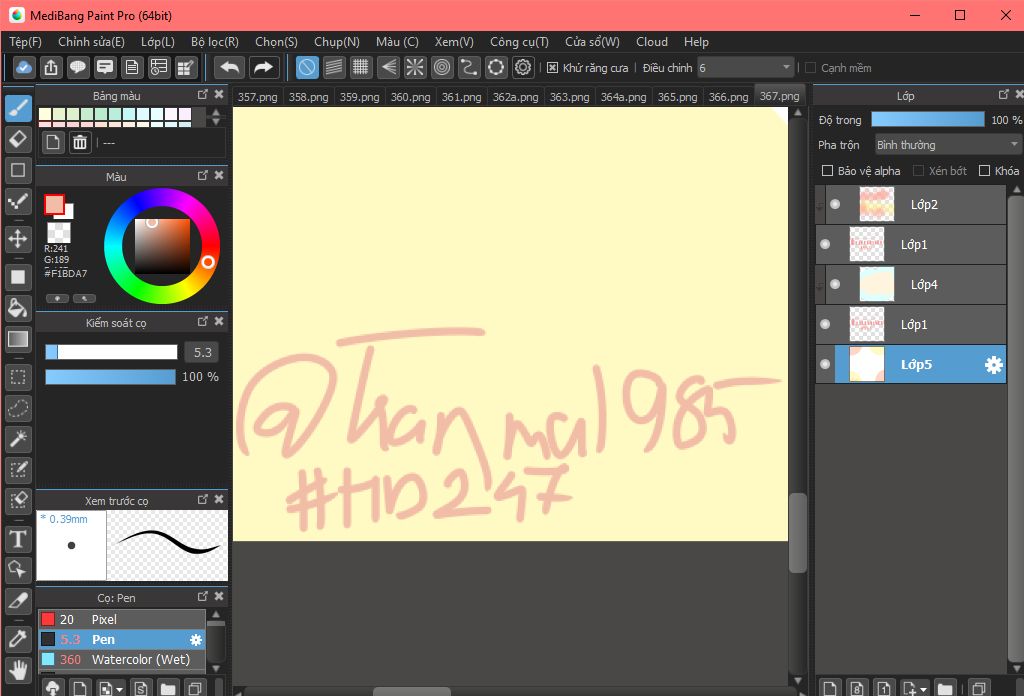The width and height of the screenshot is (1024, 696).
Task: Close the Bảng màu panel
Action: (219, 95)
